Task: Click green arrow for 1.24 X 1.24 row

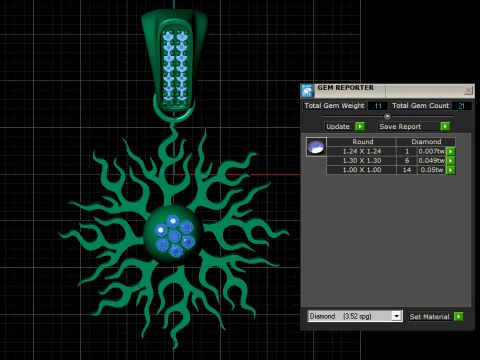Action: [x=451, y=151]
